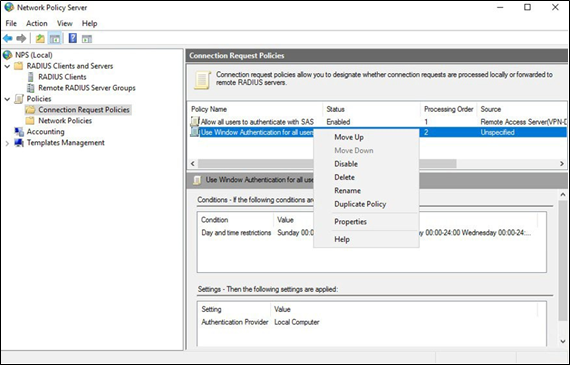The image size is (570, 365).
Task: Click the Setting column header
Action: 234,309
